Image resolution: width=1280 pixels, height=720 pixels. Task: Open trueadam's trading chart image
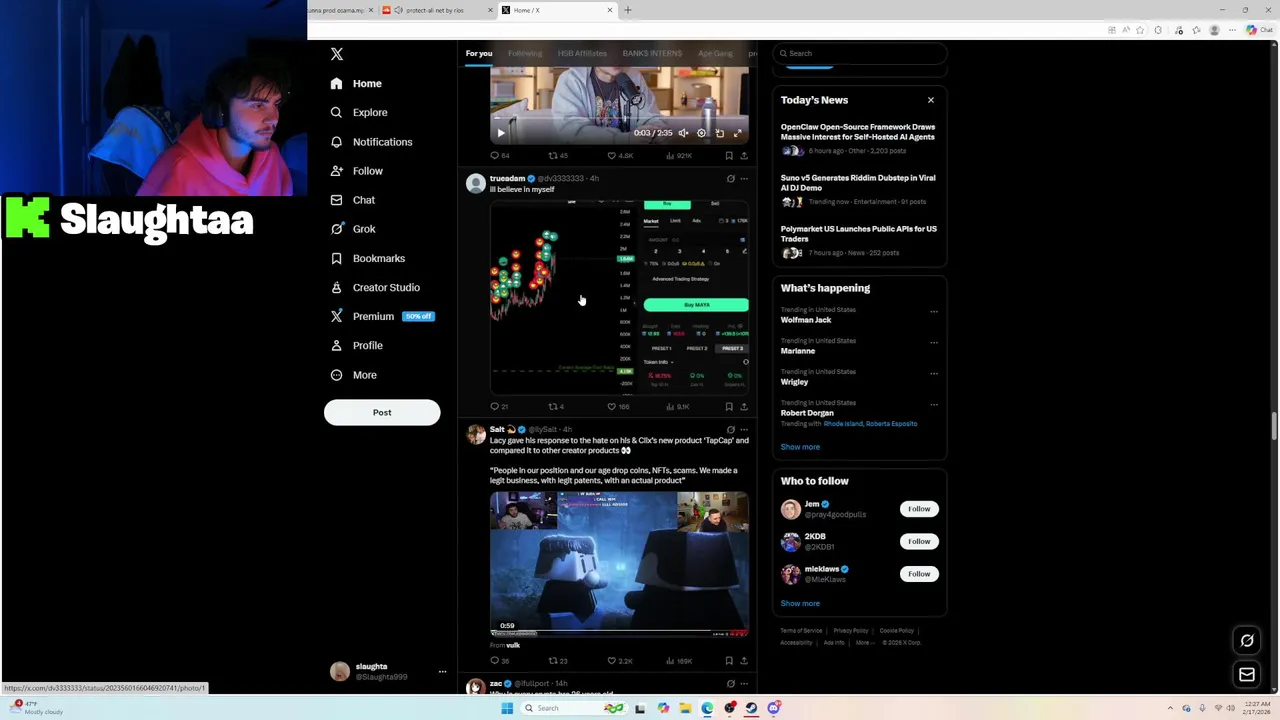point(619,297)
